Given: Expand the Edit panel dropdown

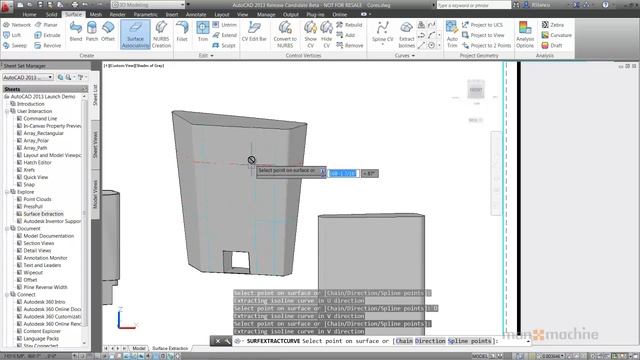Looking at the screenshot, I should point(206,56).
